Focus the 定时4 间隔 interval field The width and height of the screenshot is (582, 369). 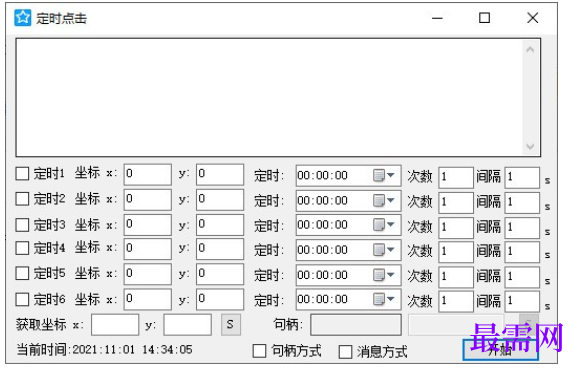pyautogui.click(x=522, y=252)
